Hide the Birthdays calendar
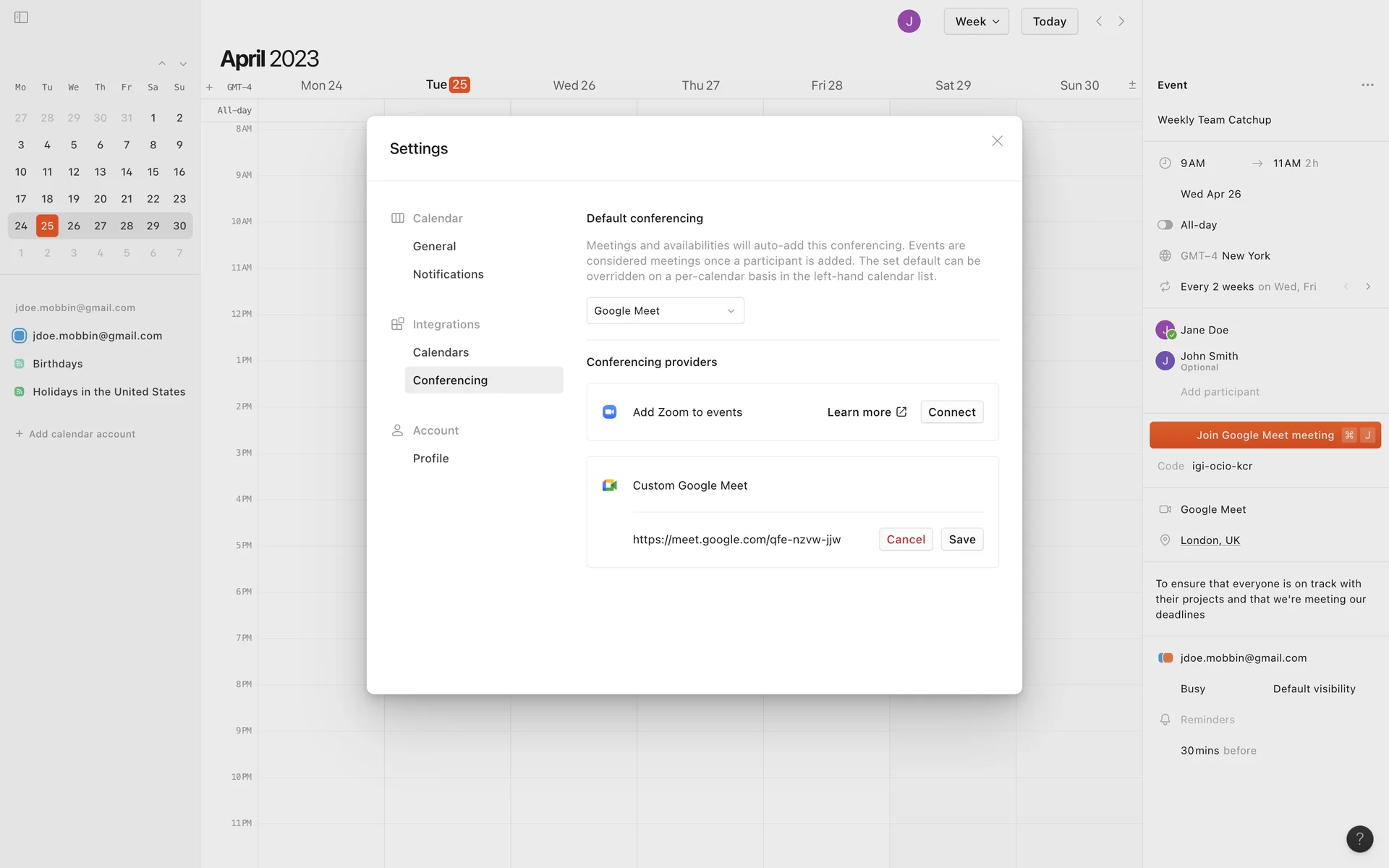This screenshot has width=1389, height=868. [x=20, y=364]
